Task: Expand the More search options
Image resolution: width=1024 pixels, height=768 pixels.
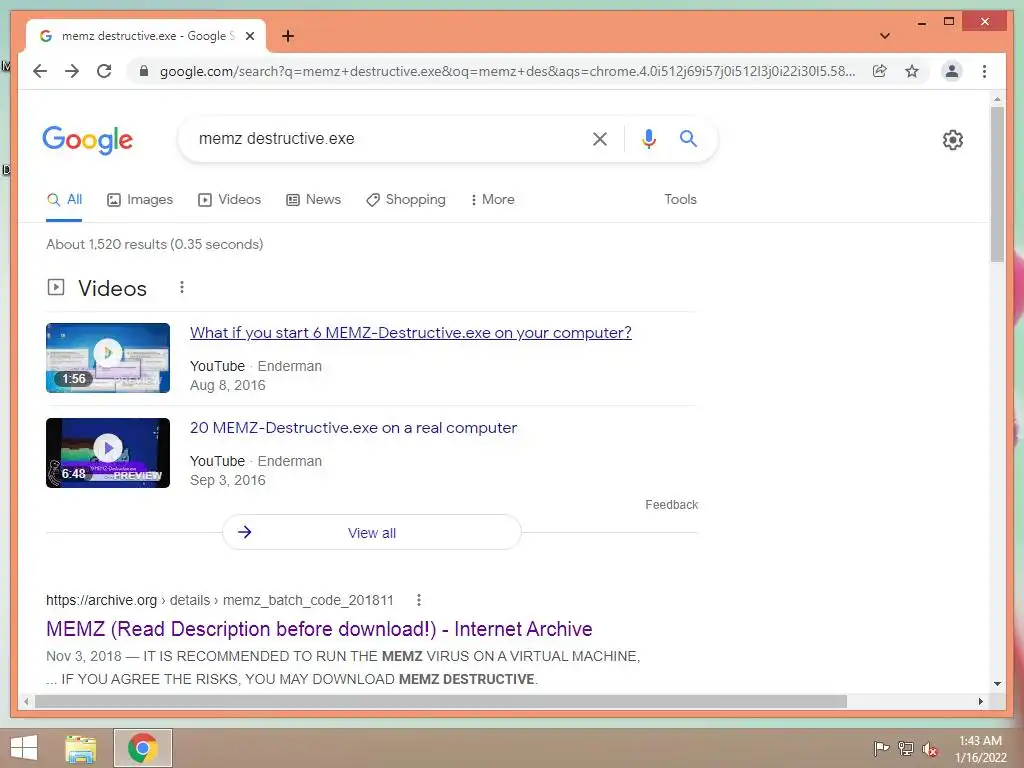Action: (x=492, y=200)
